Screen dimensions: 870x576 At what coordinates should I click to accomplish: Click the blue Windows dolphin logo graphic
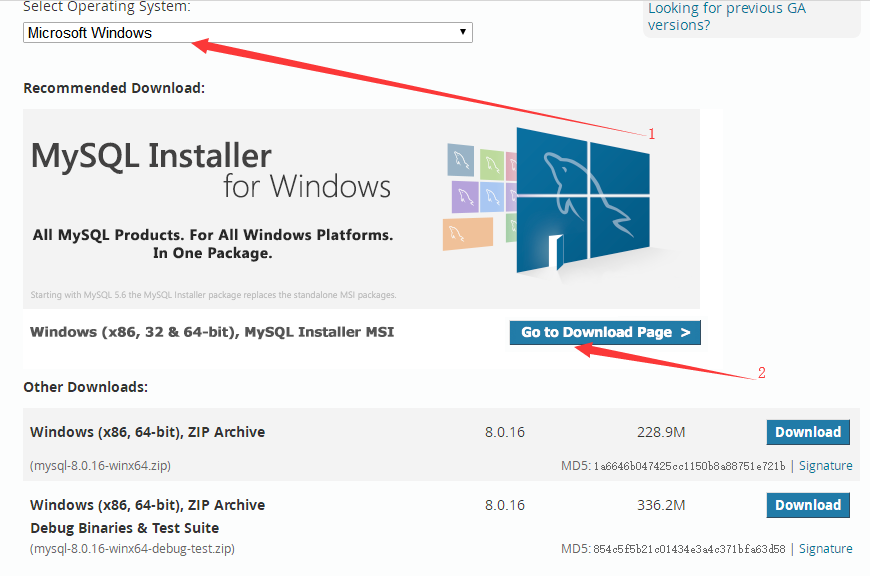click(583, 200)
